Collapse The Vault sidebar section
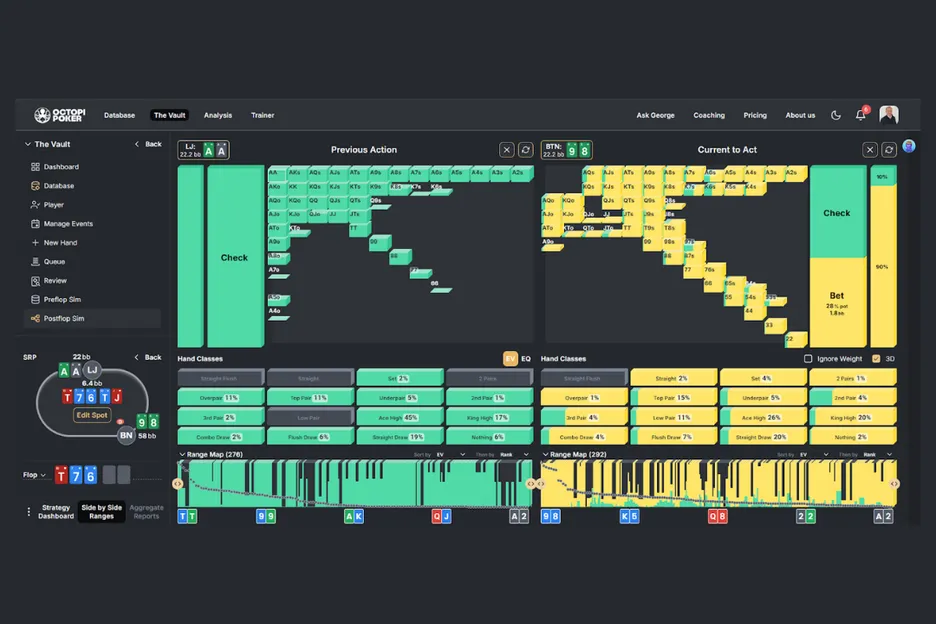936x624 pixels. (27, 144)
